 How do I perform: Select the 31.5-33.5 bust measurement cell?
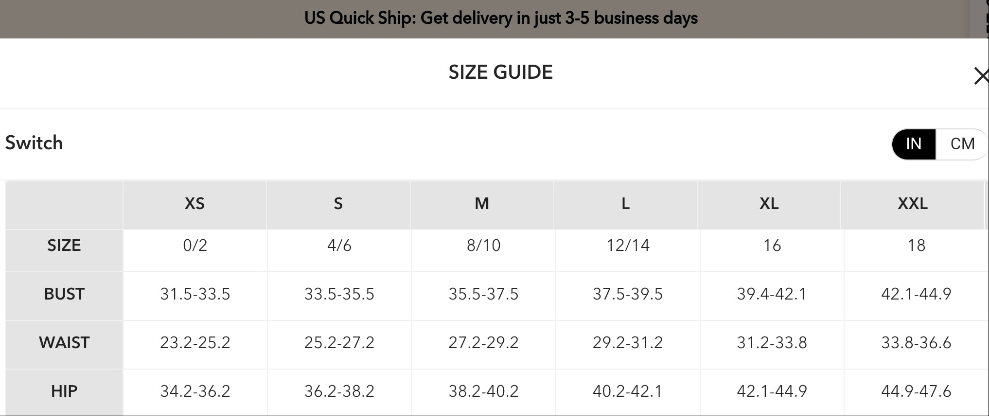tap(195, 295)
